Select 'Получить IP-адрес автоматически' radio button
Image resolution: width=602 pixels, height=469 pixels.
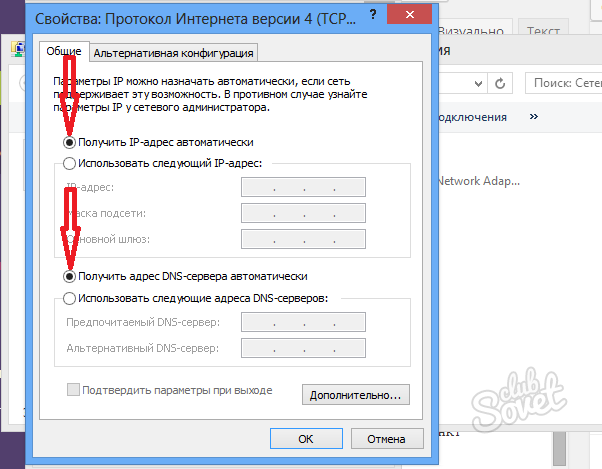[x=69, y=142]
